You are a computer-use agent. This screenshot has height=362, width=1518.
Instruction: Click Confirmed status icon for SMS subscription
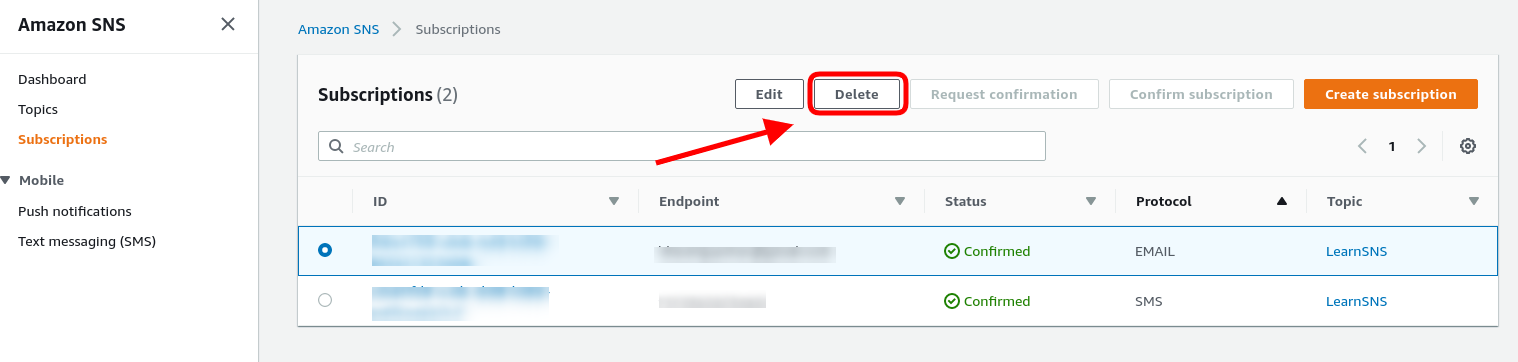coord(952,301)
